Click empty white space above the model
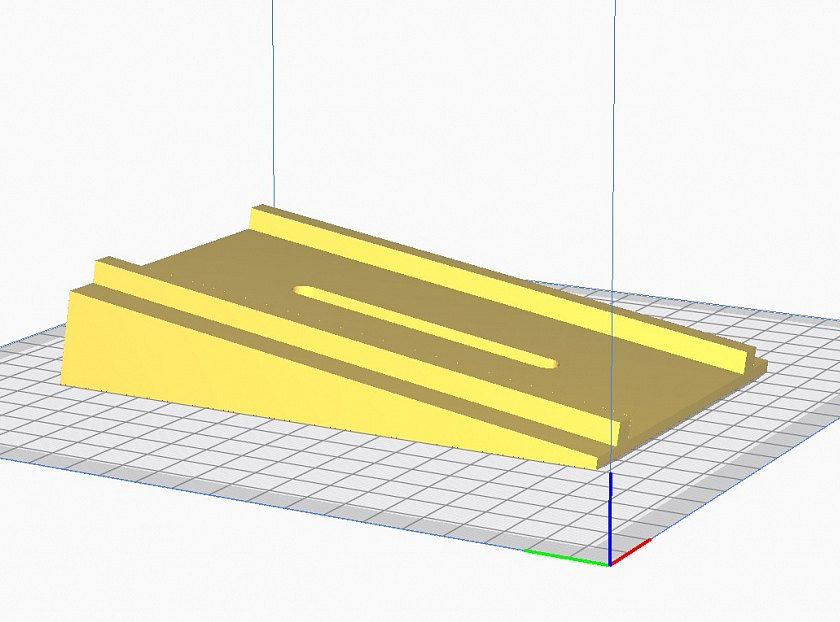 pyautogui.click(x=429, y=107)
